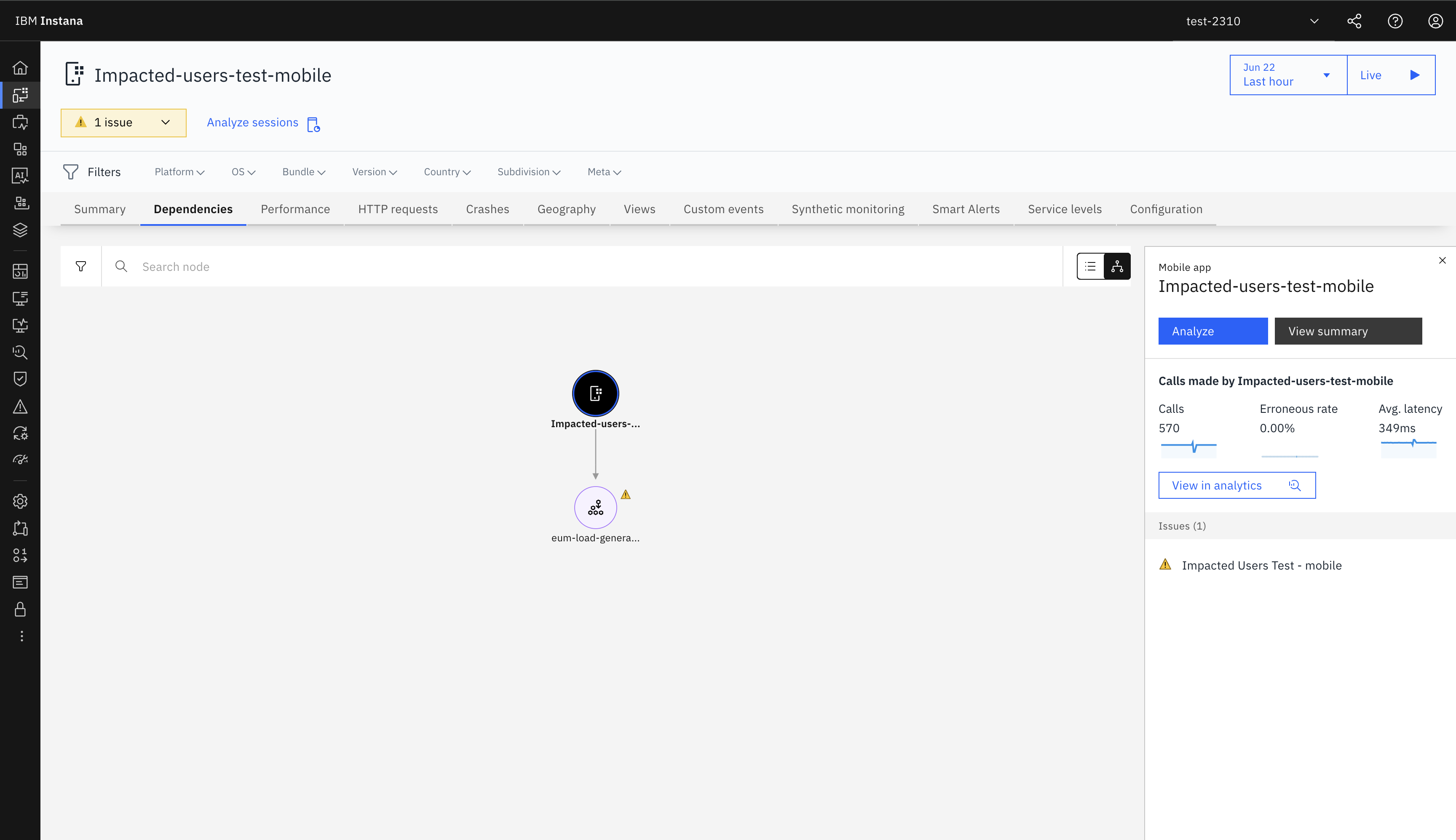Switch to list view of dependencies

[1090, 267]
